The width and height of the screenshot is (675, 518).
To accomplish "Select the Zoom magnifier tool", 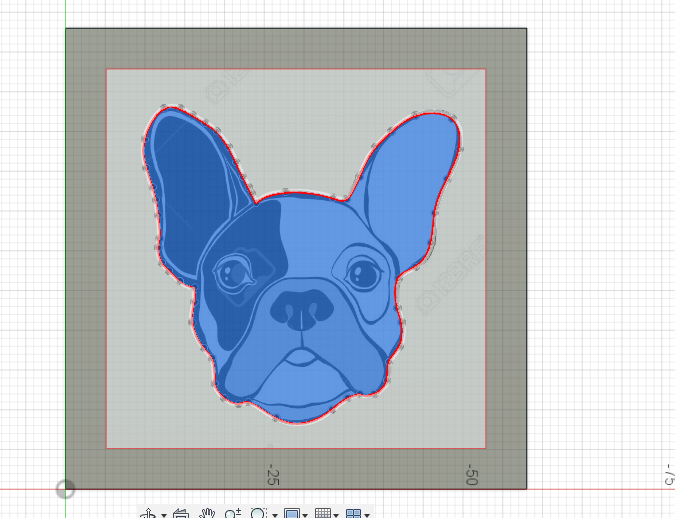I will [x=233, y=514].
